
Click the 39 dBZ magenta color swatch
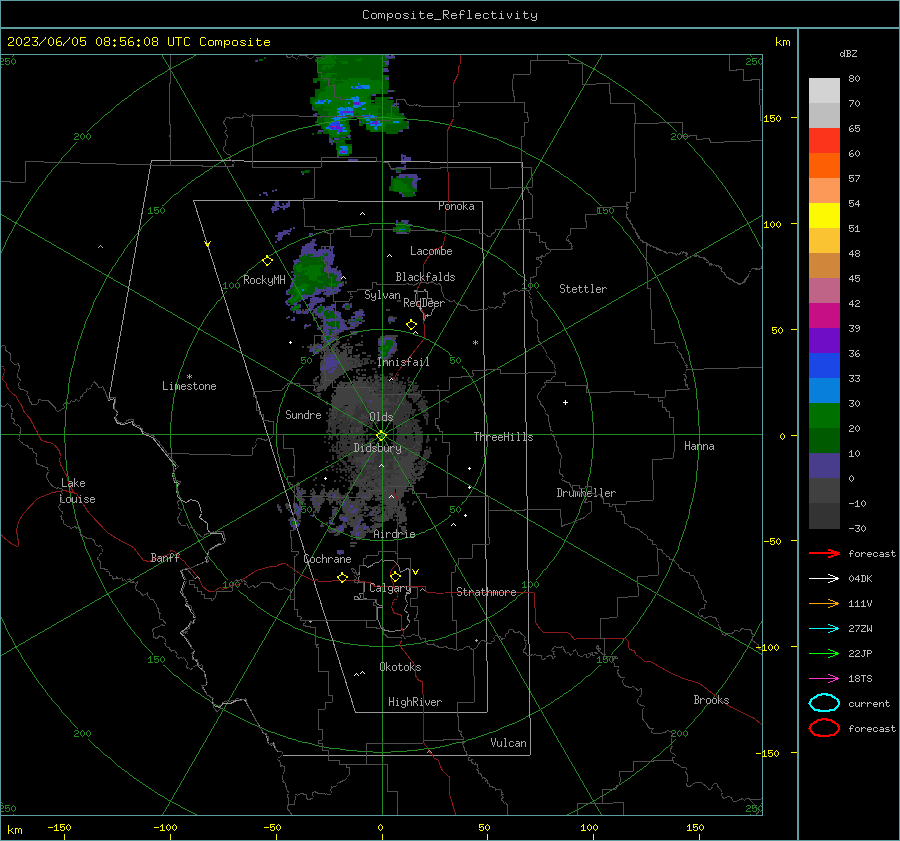tap(824, 315)
